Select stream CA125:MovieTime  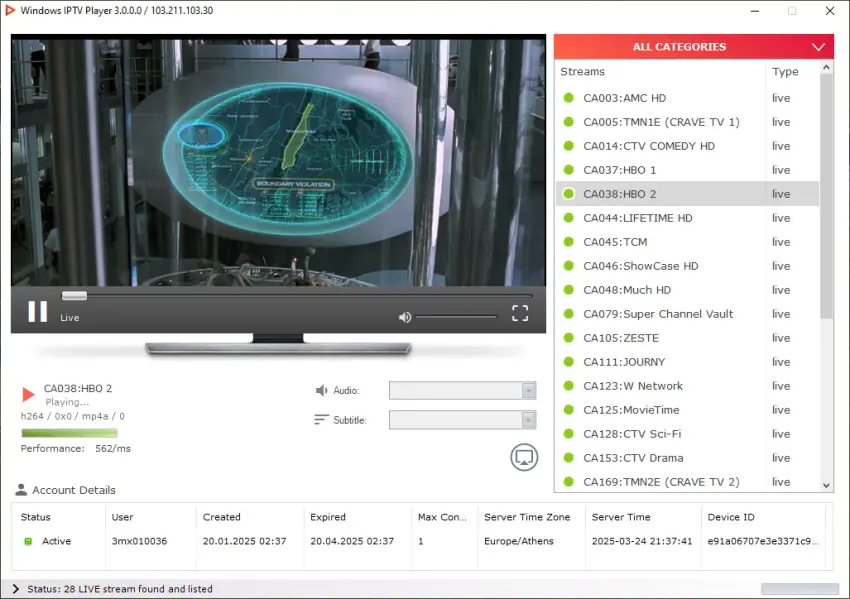[687, 410]
